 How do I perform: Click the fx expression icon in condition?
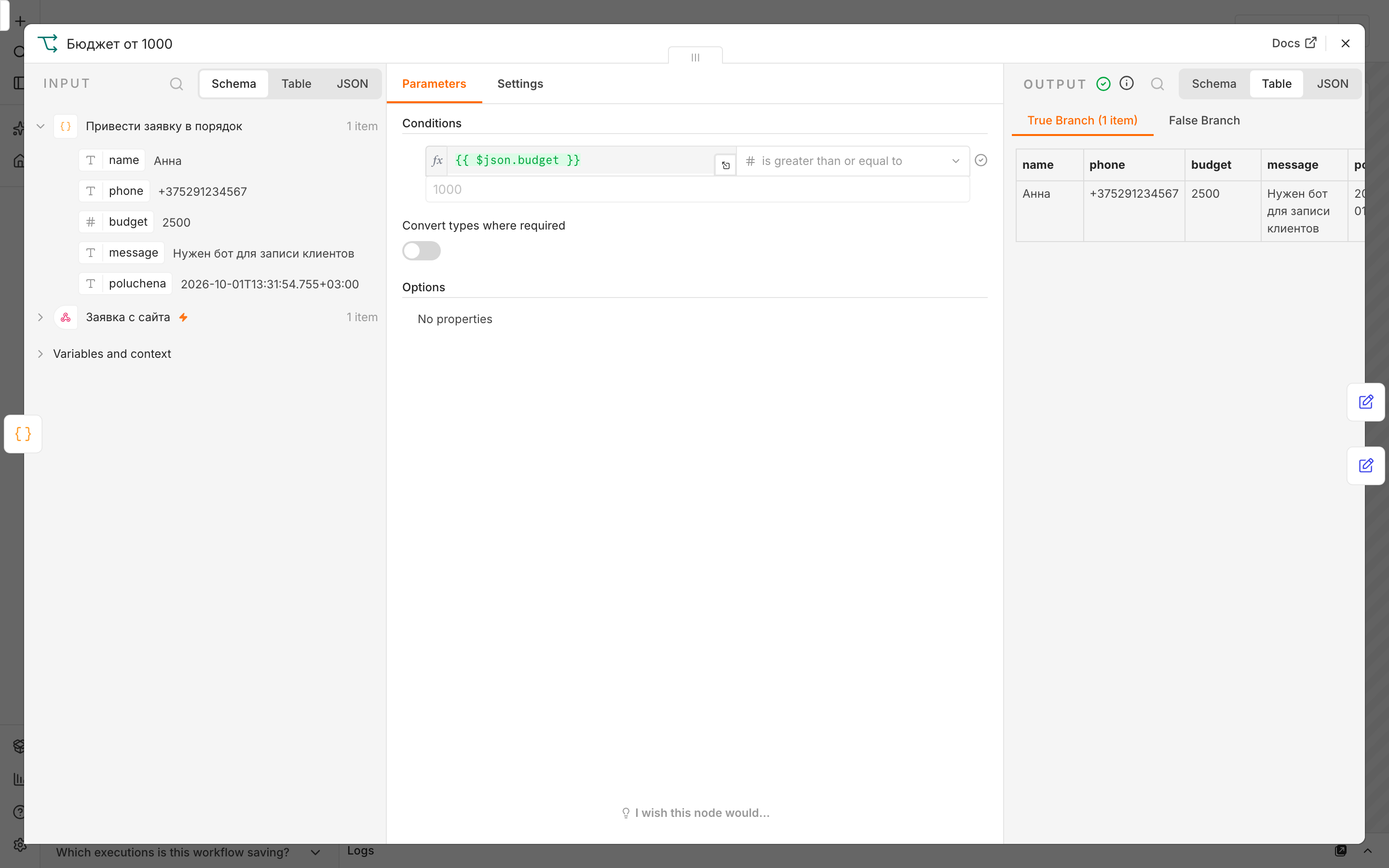click(437, 160)
